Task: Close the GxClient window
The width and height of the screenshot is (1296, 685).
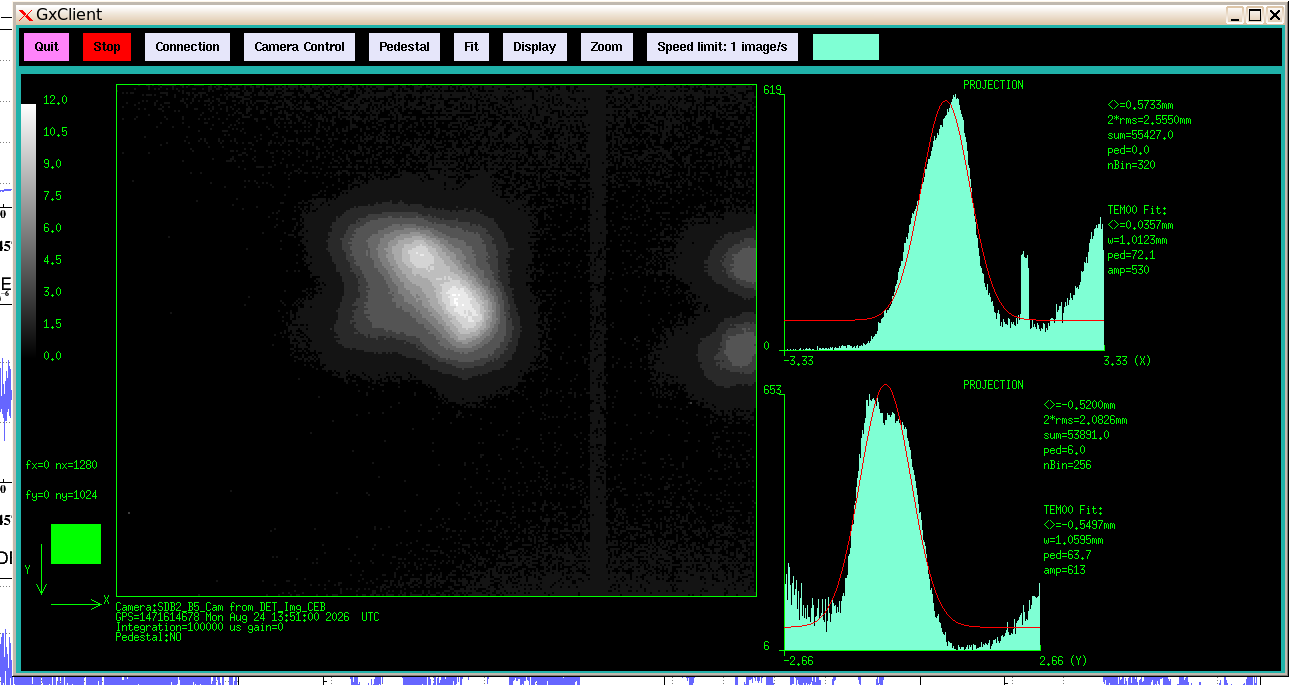Action: coord(1274,15)
